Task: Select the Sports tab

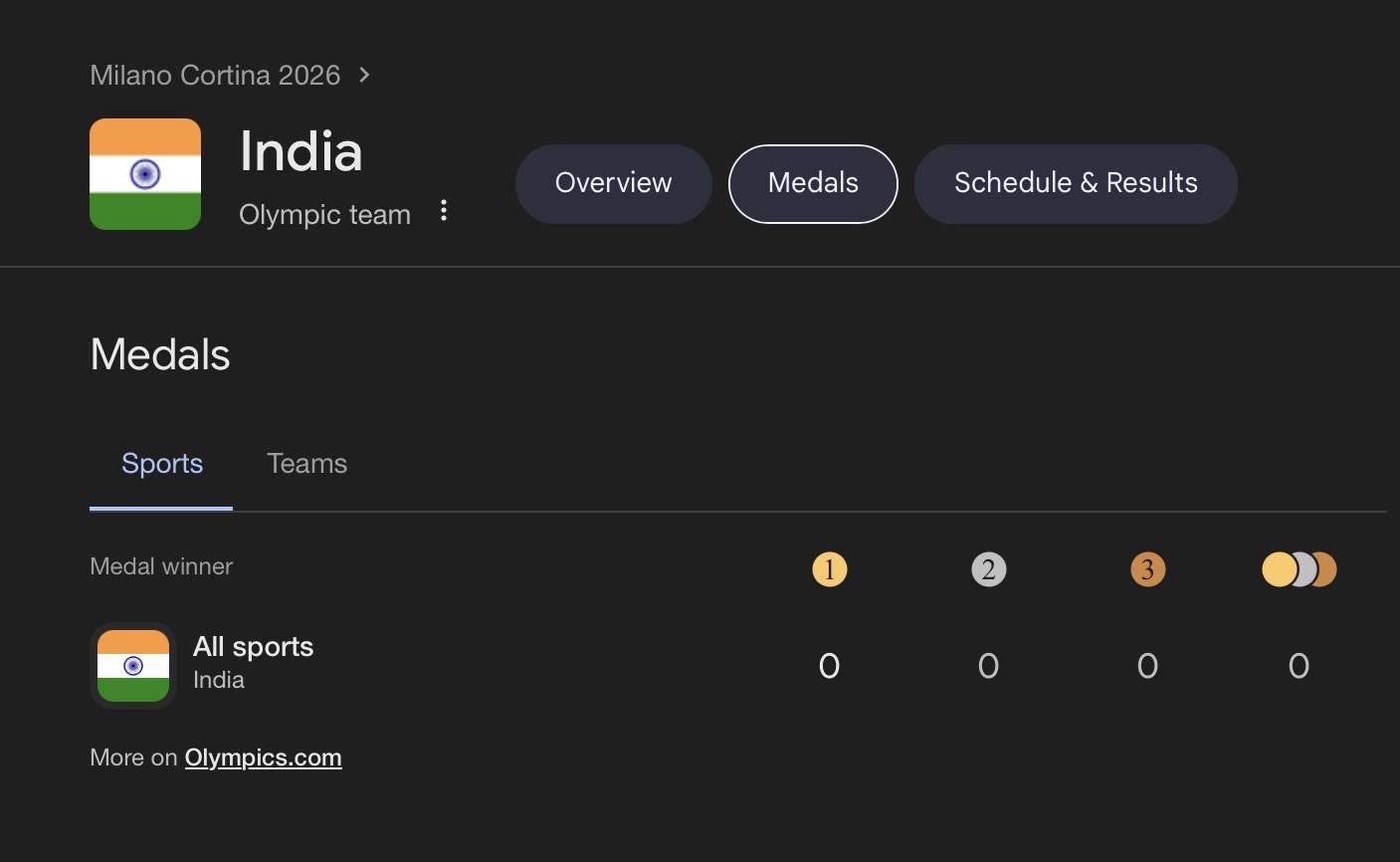Action: 161,464
